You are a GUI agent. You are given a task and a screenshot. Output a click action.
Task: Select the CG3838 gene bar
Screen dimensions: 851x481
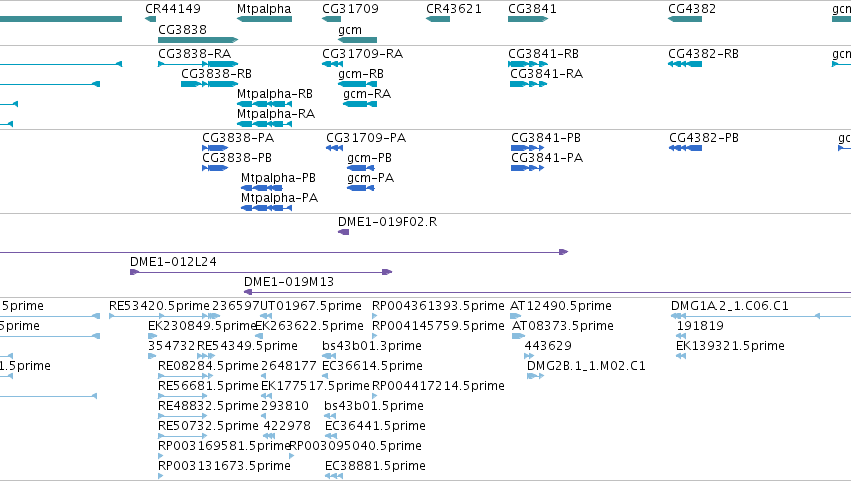198,40
